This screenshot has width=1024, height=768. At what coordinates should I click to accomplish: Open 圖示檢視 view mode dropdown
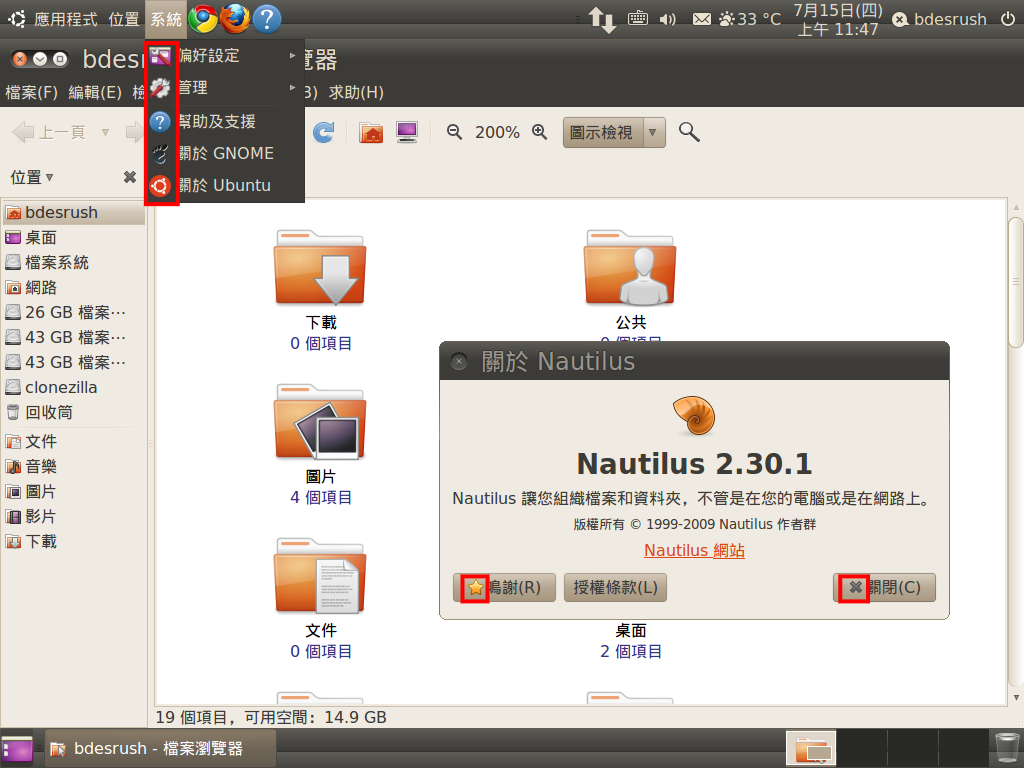(x=614, y=133)
